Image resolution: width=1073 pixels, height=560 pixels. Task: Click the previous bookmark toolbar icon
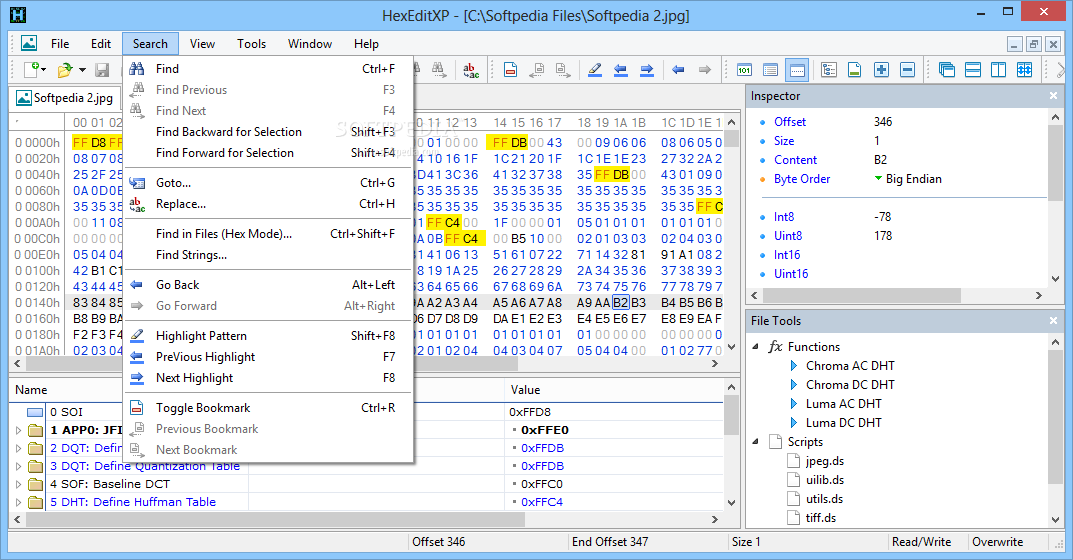pyautogui.click(x=537, y=70)
